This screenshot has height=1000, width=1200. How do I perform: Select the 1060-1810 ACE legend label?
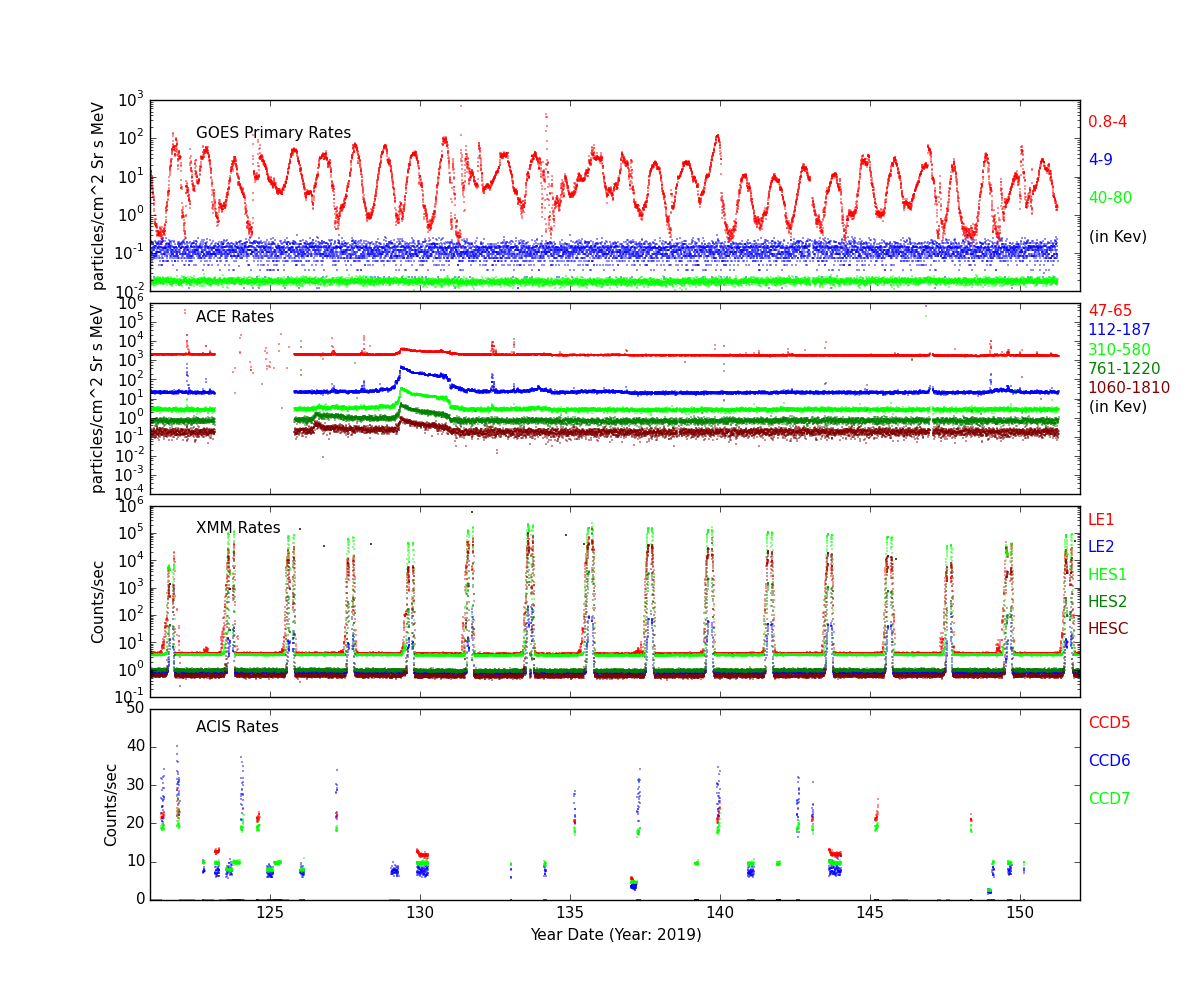(x=1128, y=388)
